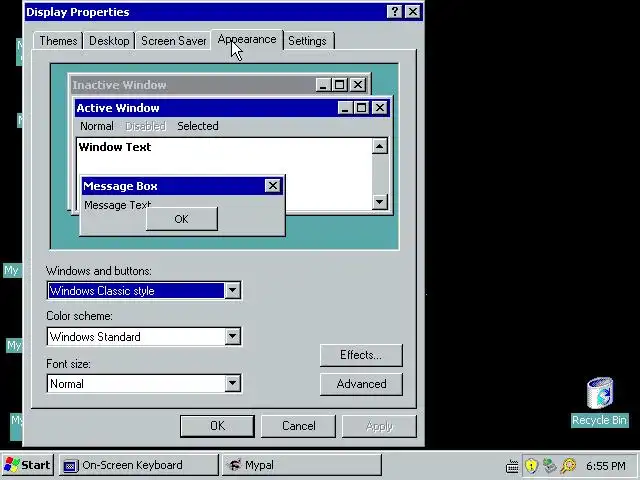Click the preview scrollbar up arrow
Viewport: 640px width, 480px height.
pyautogui.click(x=380, y=146)
